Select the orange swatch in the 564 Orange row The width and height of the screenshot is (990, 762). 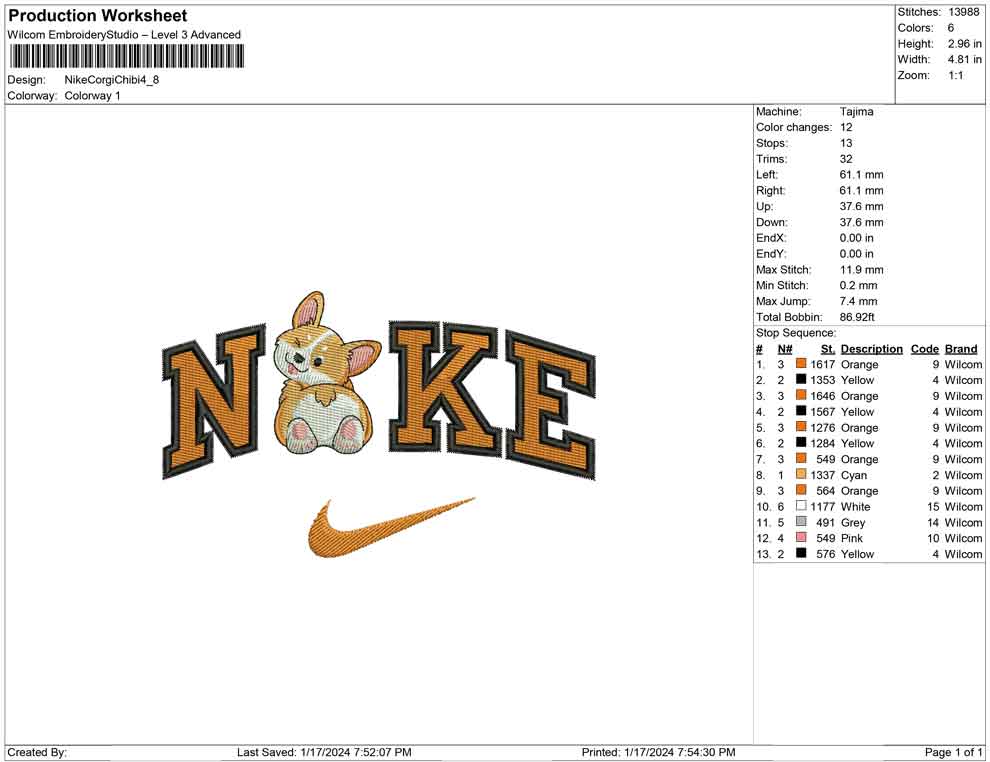pos(801,490)
